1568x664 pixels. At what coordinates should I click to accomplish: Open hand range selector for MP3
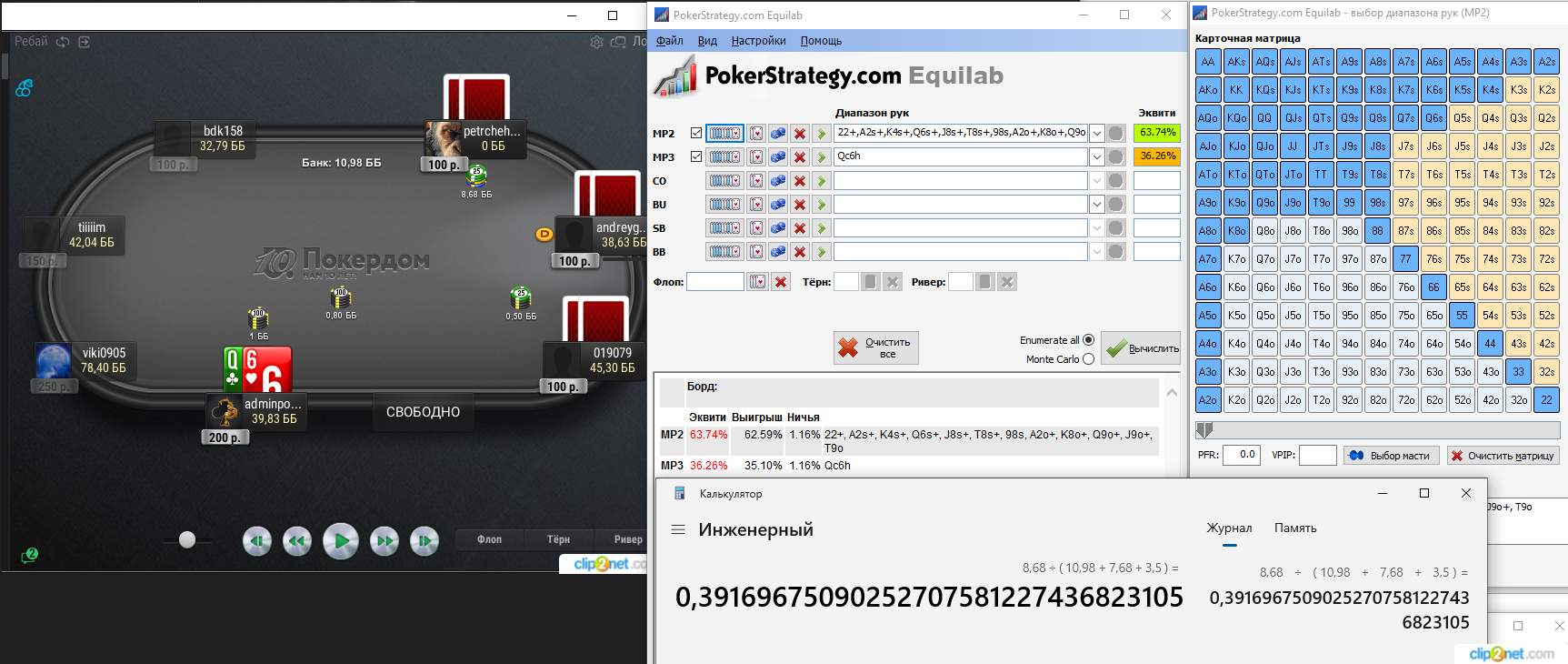click(x=724, y=157)
